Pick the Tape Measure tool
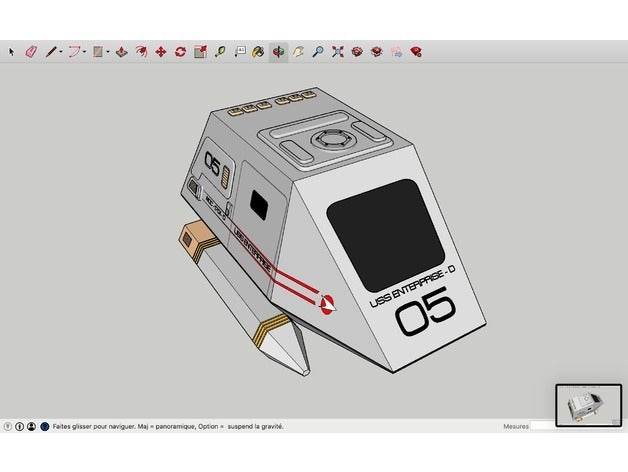The image size is (628, 472). pos(220,52)
